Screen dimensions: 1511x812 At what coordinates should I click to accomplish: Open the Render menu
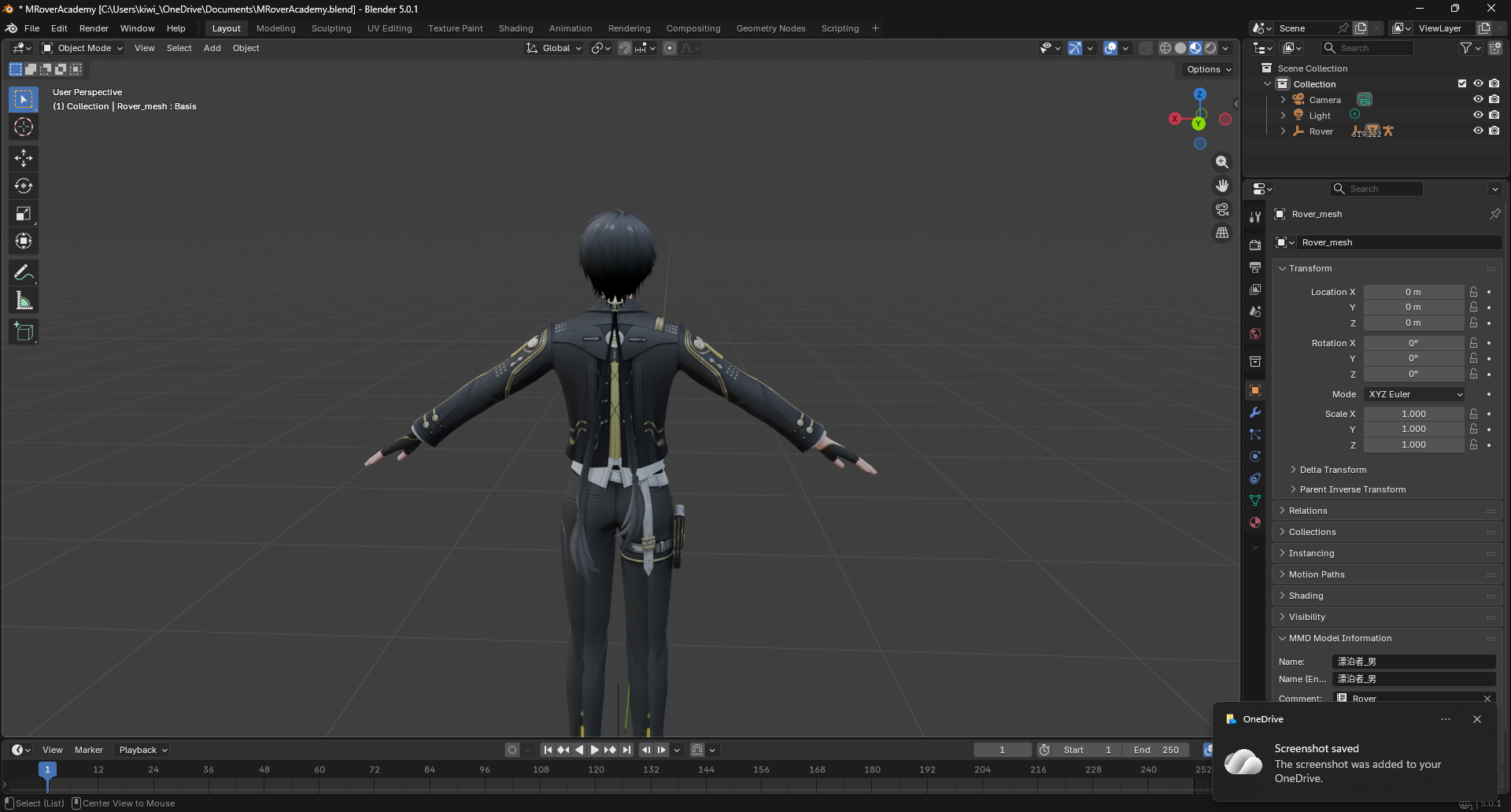click(94, 28)
